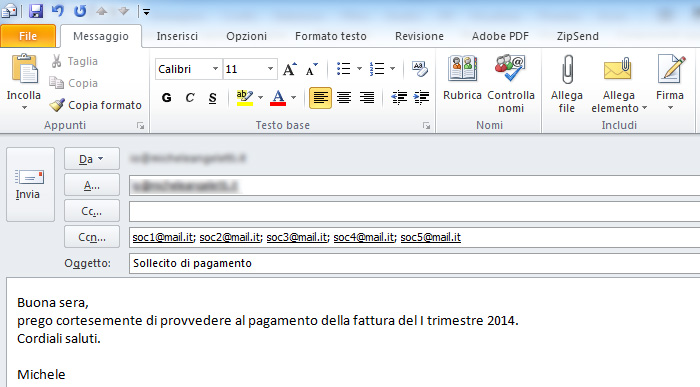The height and width of the screenshot is (387, 700).
Task: Cut selection with Taglia
Action: (x=74, y=61)
